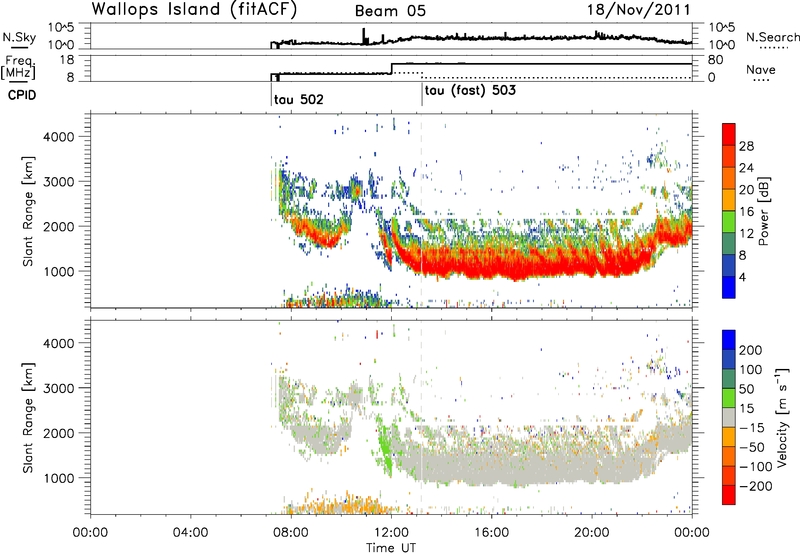Click the 'Beam 05' label

tap(390, 11)
